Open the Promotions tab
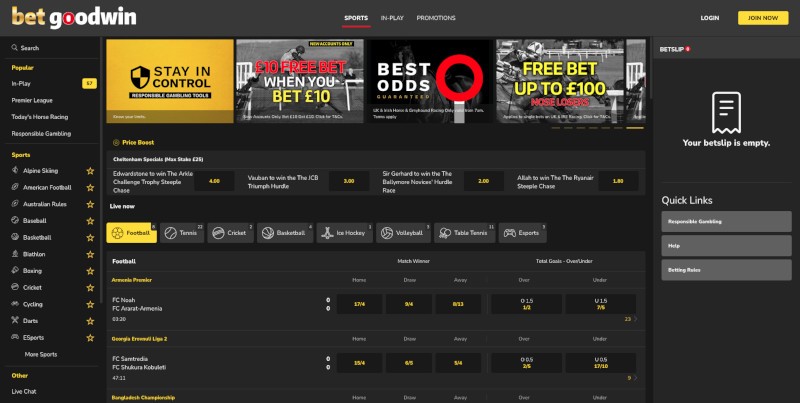The image size is (800, 403). (x=436, y=18)
